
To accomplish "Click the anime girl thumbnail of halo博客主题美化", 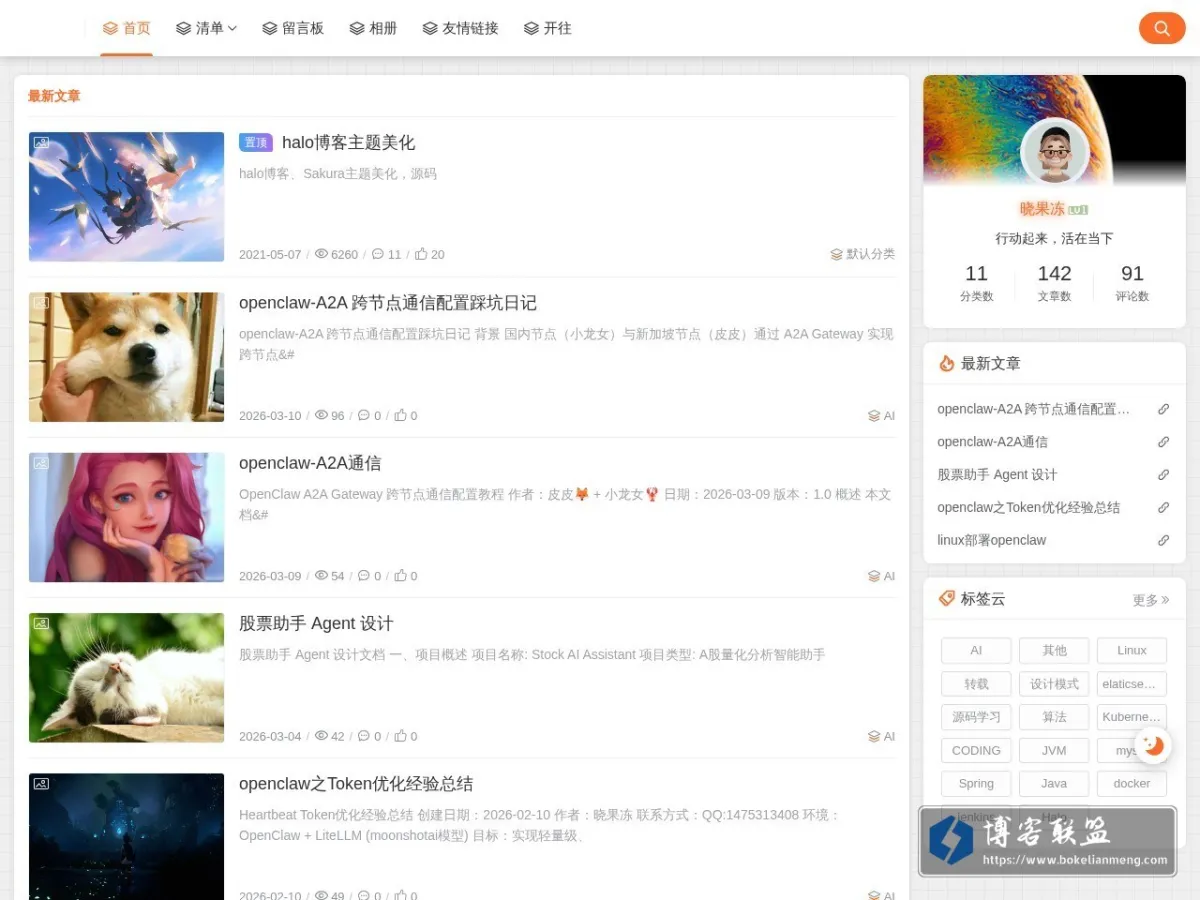I will (126, 197).
